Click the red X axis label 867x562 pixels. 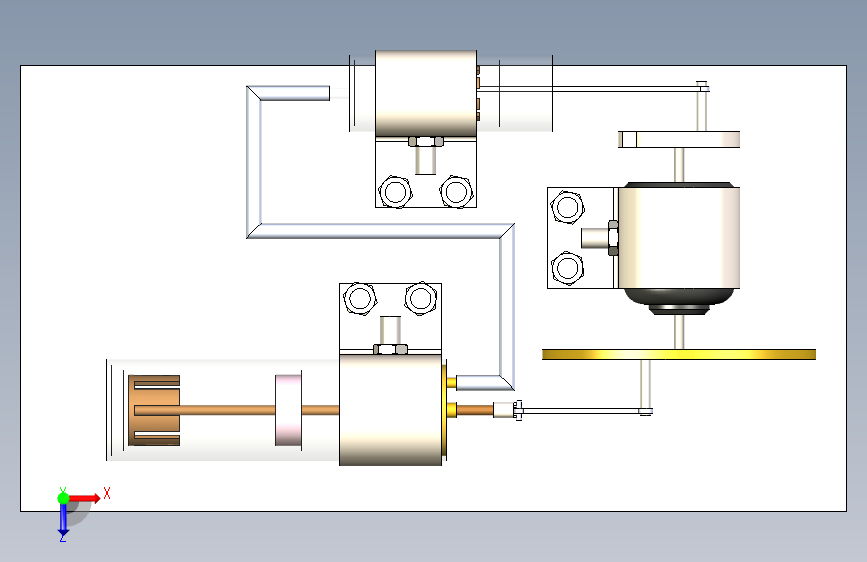coord(107,493)
